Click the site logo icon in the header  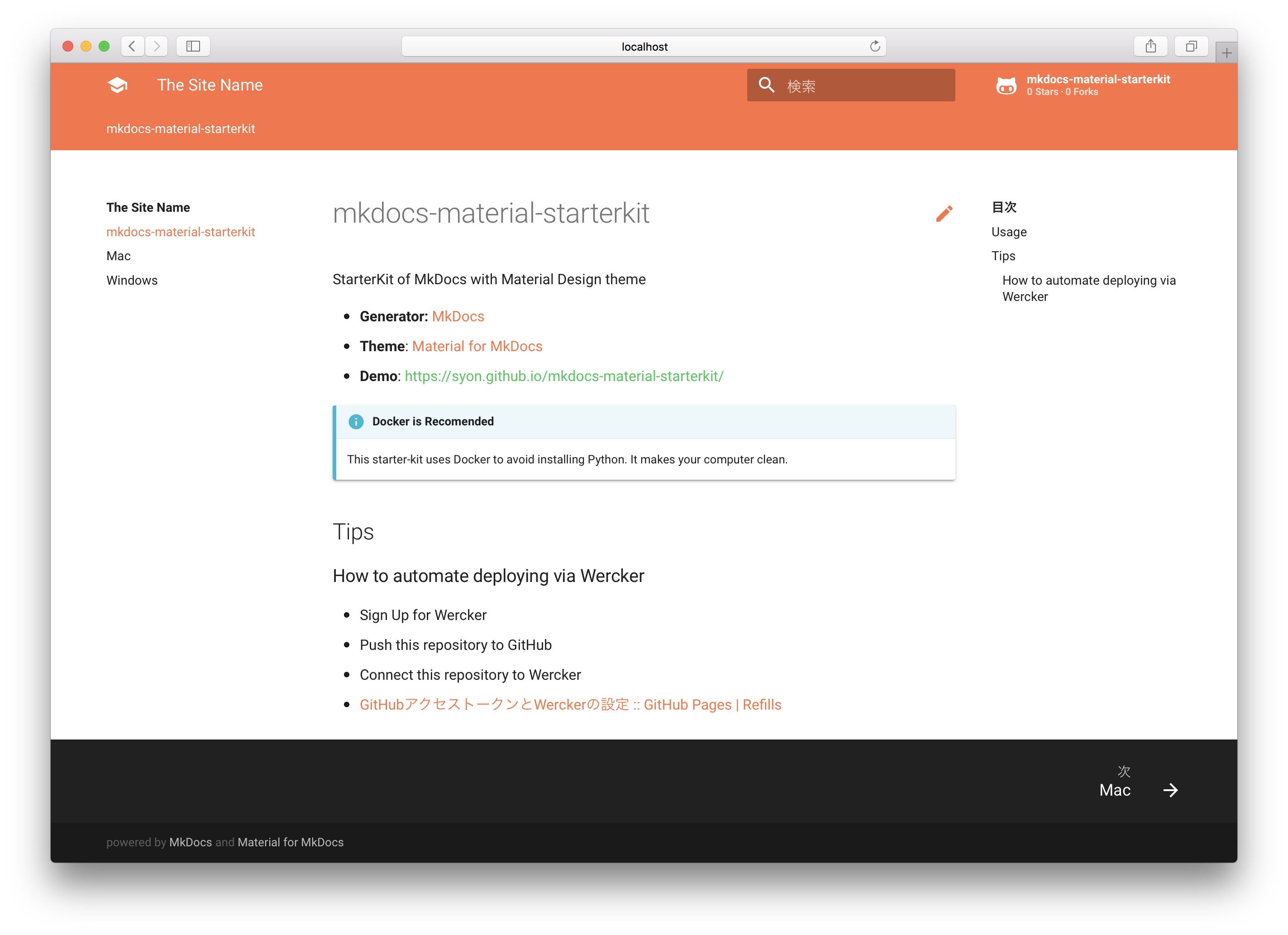(117, 84)
